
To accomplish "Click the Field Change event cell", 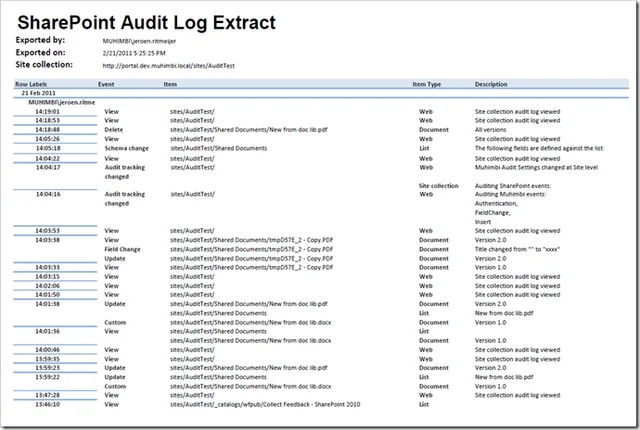I will click(122, 249).
